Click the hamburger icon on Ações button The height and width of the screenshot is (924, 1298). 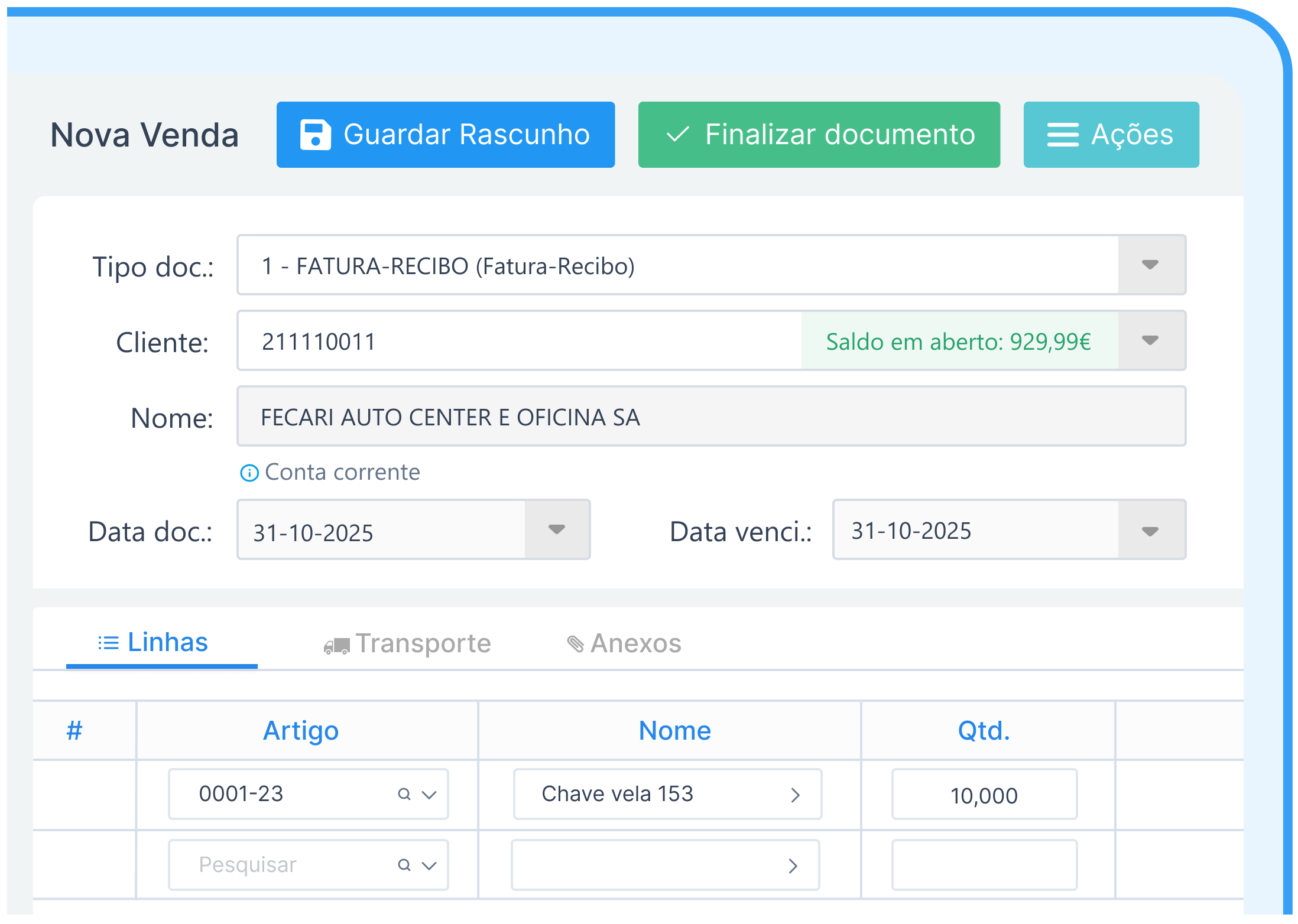1062,134
